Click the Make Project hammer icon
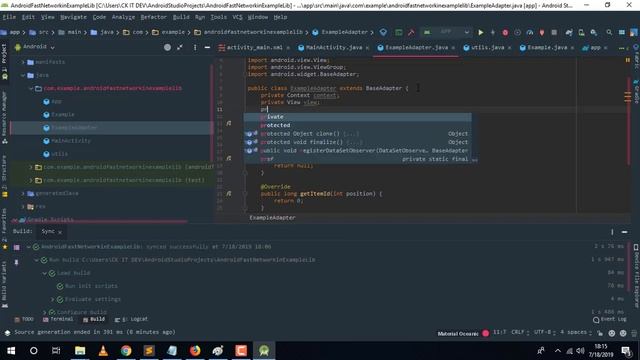This screenshot has height=360, width=640. [x=411, y=32]
